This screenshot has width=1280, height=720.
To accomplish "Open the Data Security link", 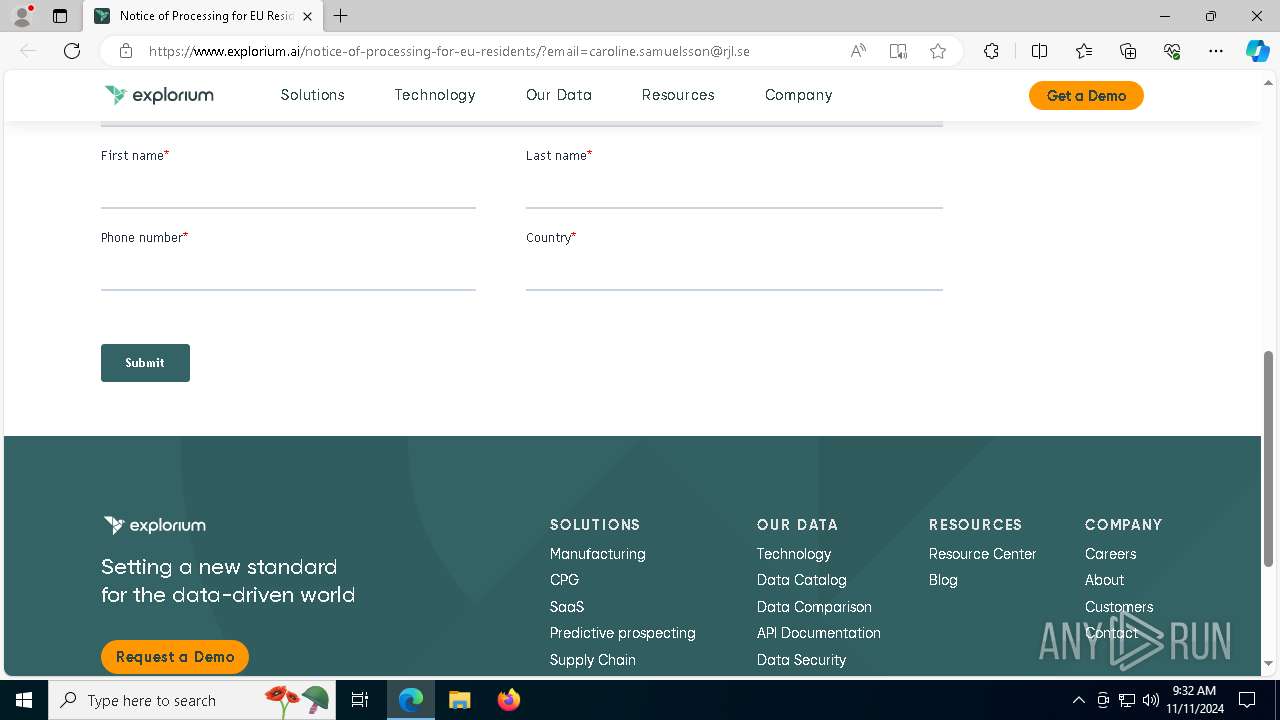I will pos(801,660).
